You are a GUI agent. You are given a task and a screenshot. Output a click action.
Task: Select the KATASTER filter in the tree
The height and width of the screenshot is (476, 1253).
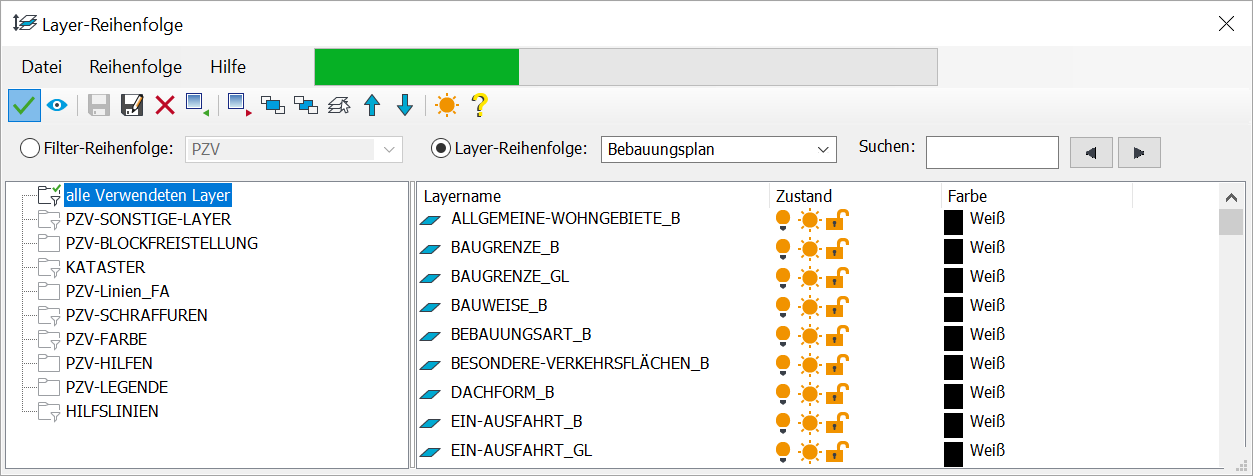coord(105,267)
